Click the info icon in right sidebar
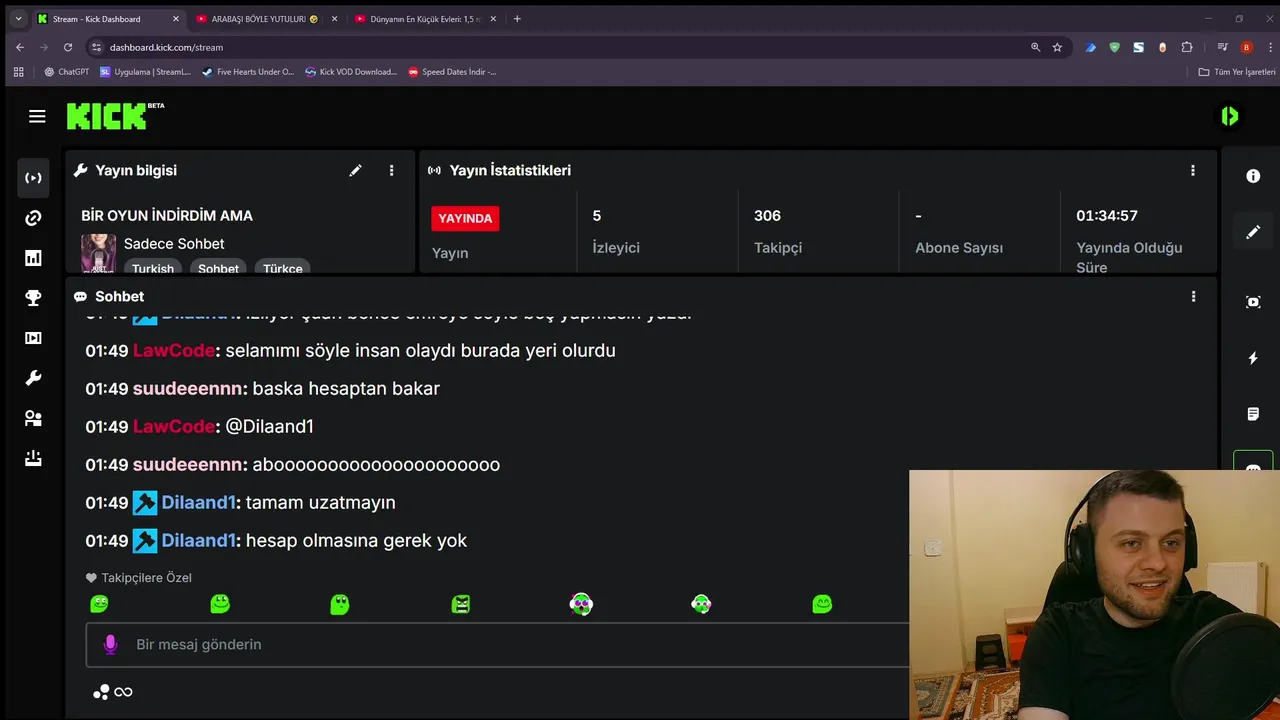The width and height of the screenshot is (1280, 720). pyautogui.click(x=1253, y=176)
